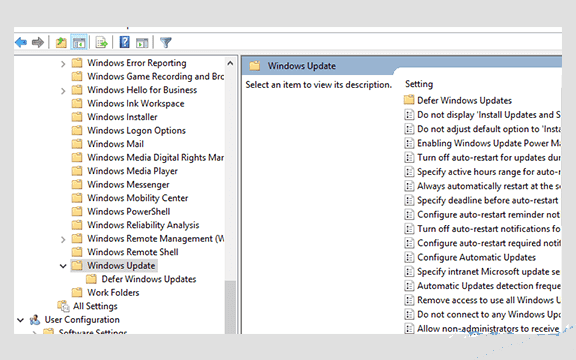The height and width of the screenshot is (360, 576).
Task: Open Help via the question mark icon
Action: pyautogui.click(x=125, y=42)
